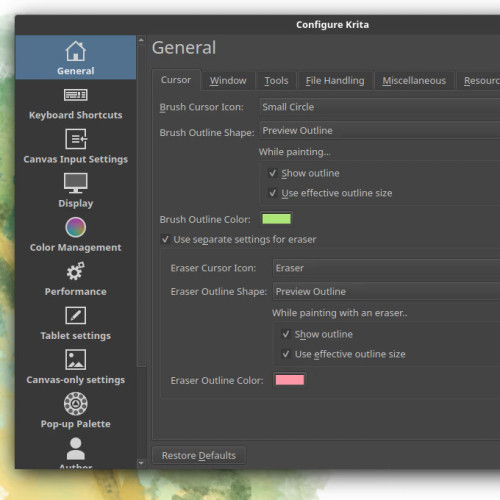Image resolution: width=500 pixels, height=500 pixels.
Task: Uncheck brush Show outline under While painting
Action: click(x=273, y=173)
